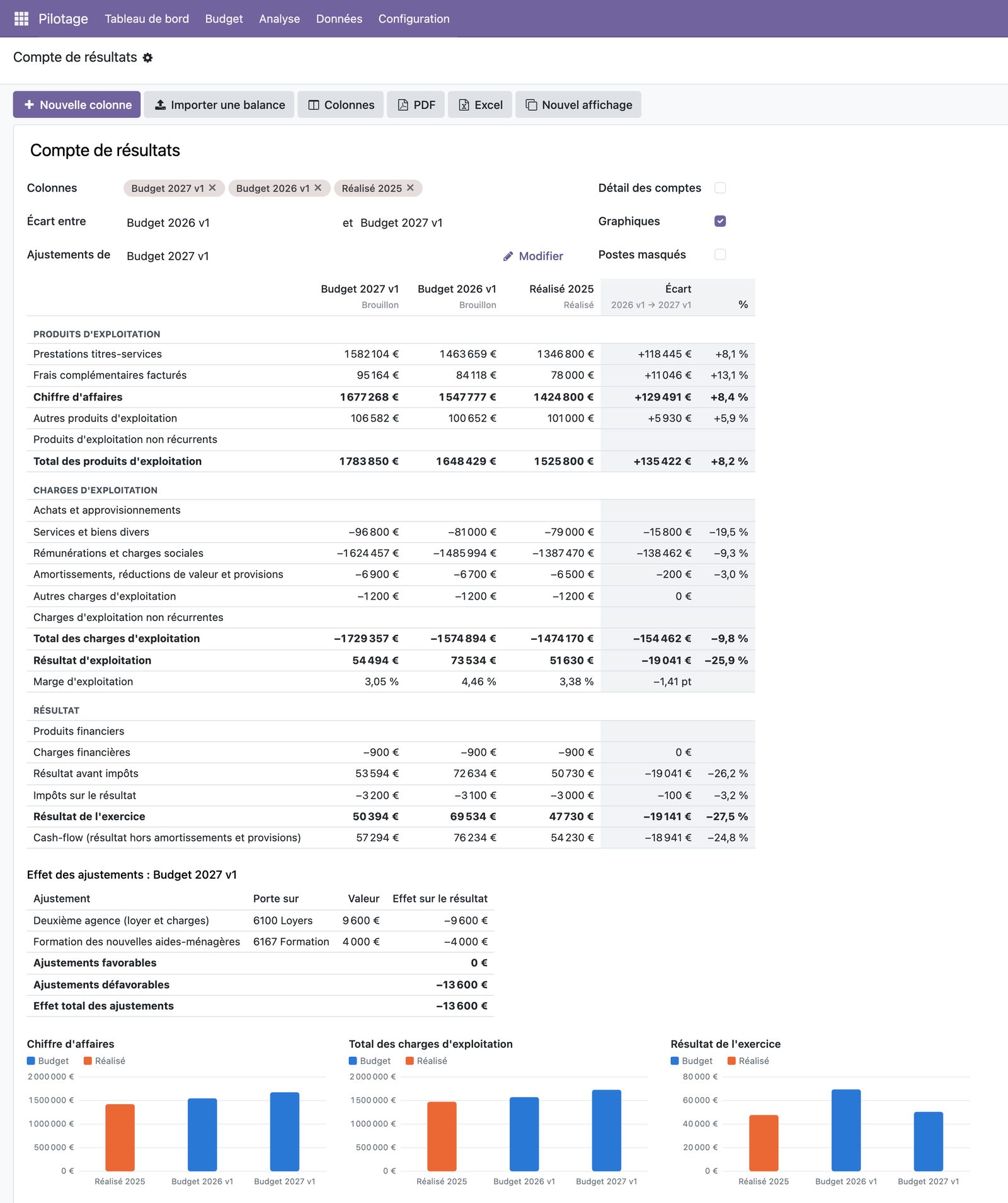
Task: Click the Modifier pencil icon
Action: (x=508, y=256)
